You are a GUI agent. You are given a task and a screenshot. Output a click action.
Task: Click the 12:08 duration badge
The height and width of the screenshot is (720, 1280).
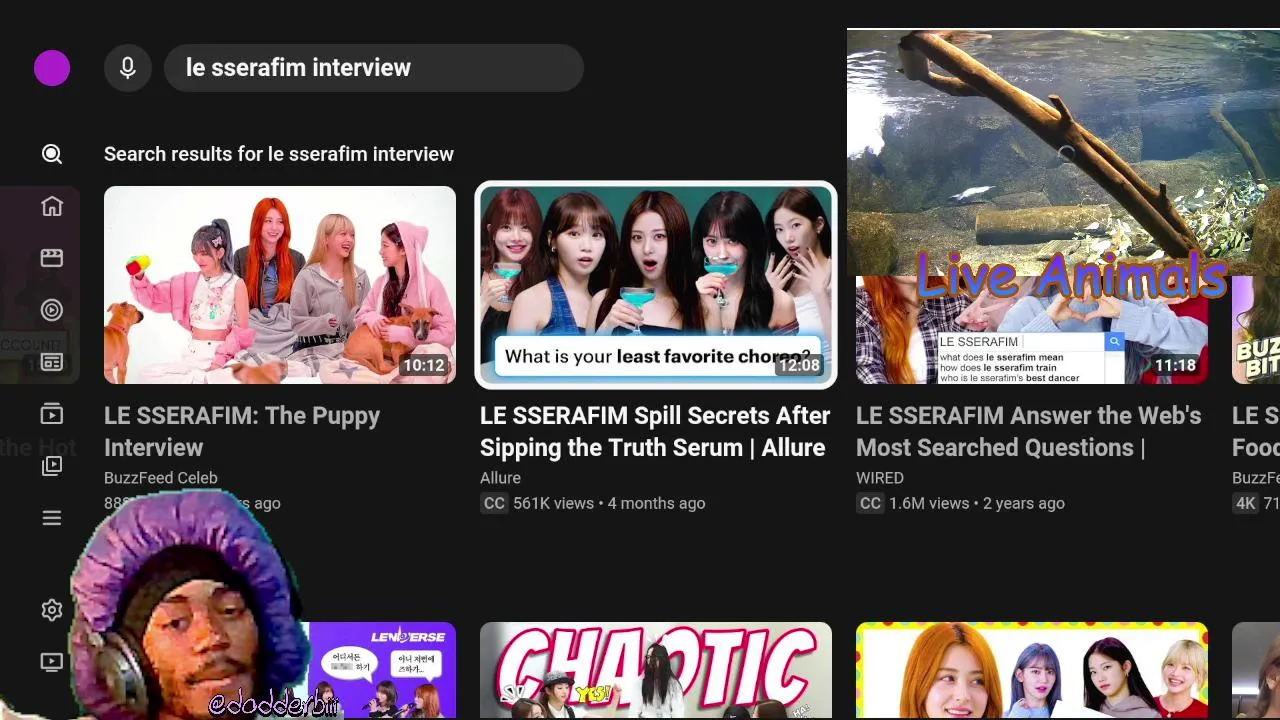(x=800, y=366)
